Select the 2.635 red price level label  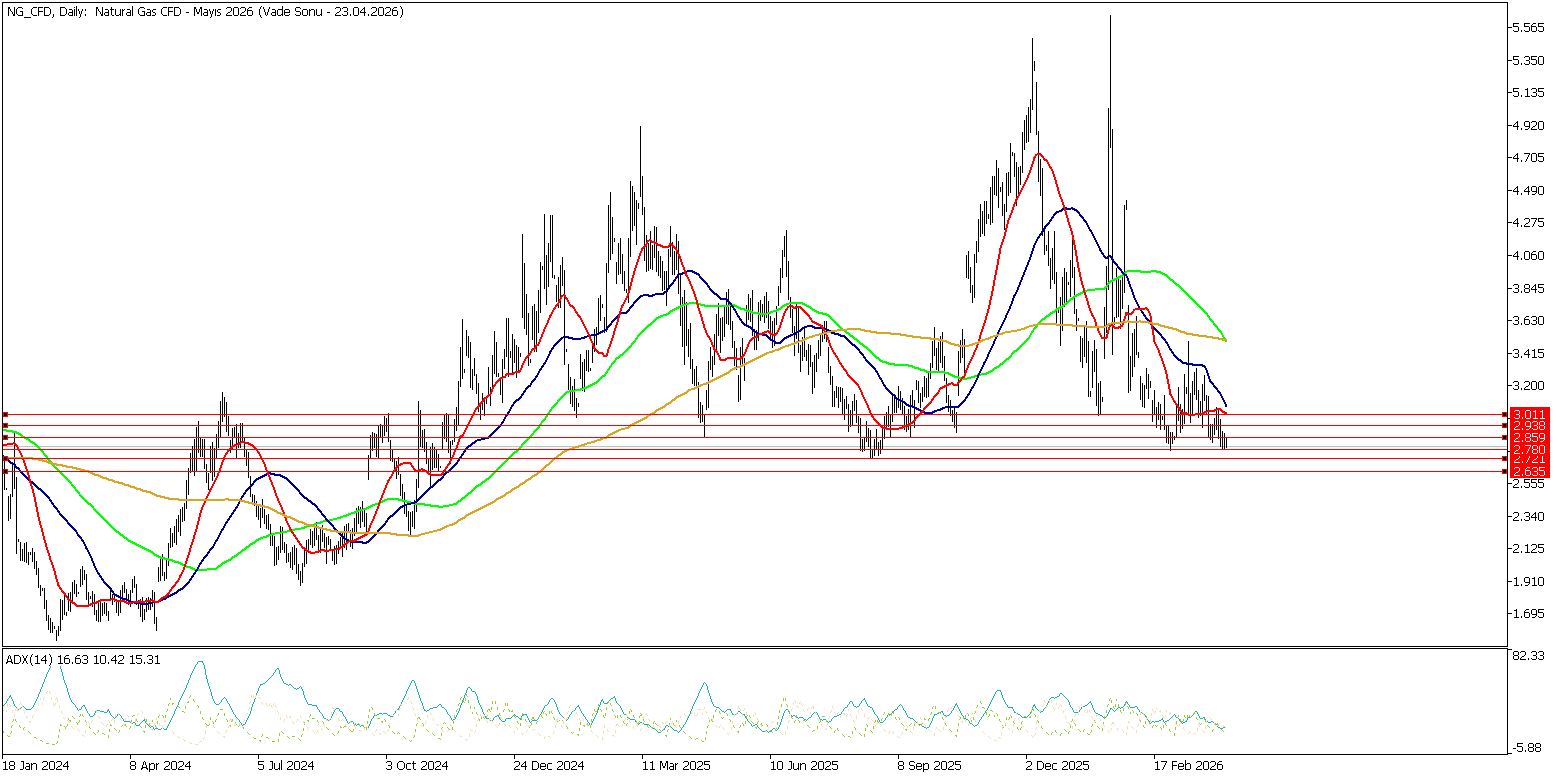click(1529, 471)
